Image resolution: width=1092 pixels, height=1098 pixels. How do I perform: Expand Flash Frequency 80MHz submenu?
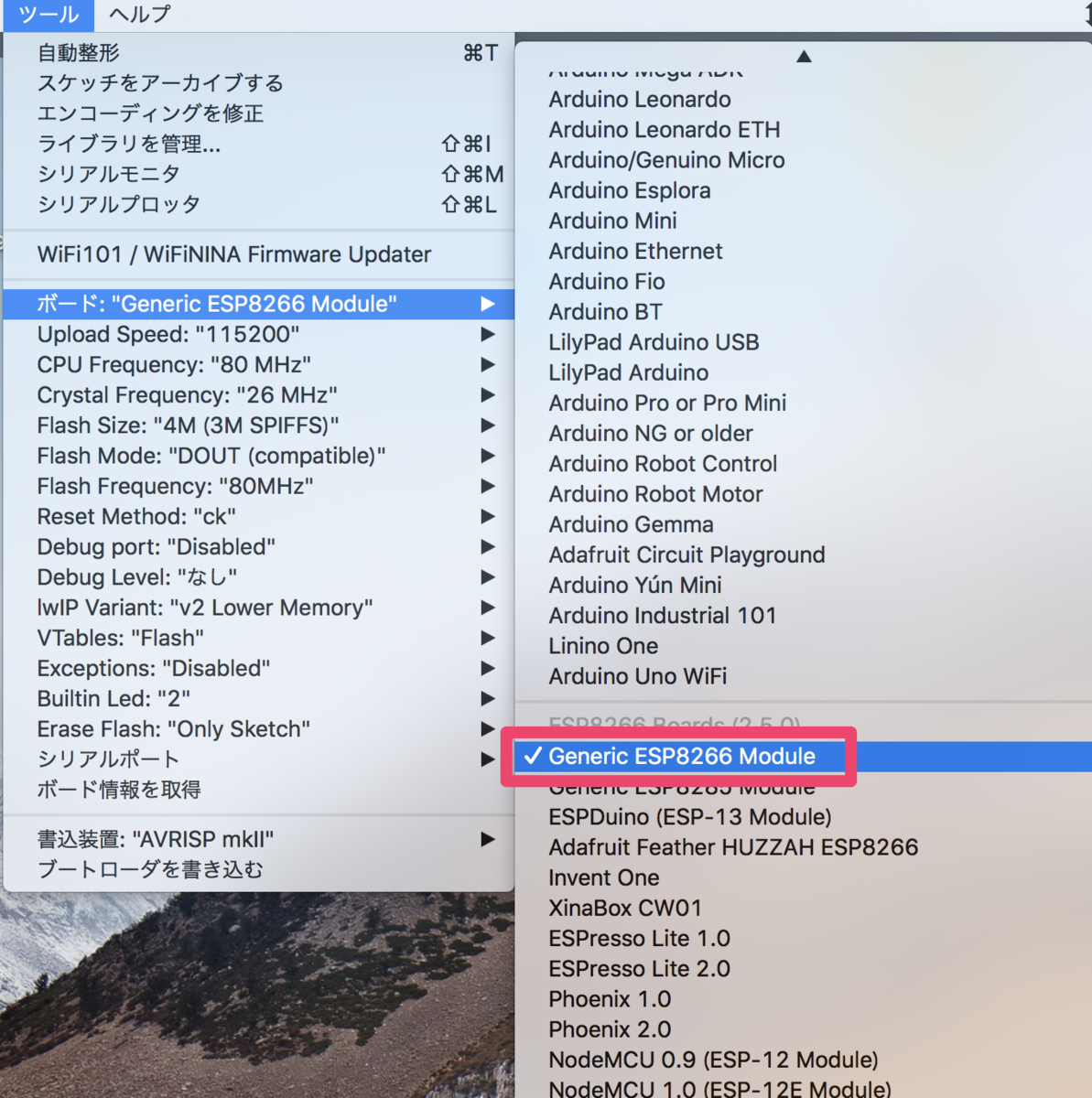259,486
